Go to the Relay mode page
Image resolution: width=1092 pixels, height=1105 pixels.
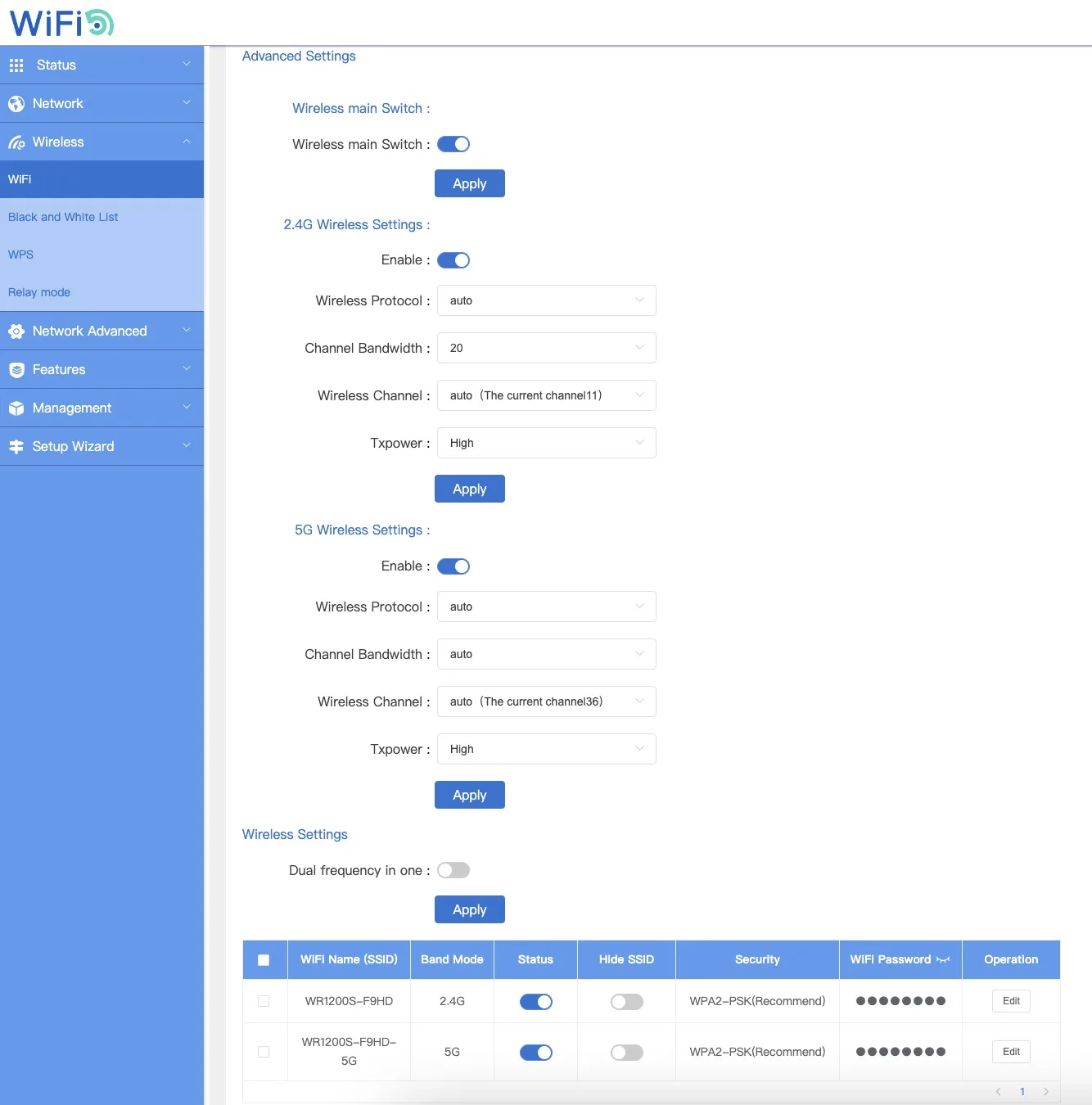[x=39, y=292]
